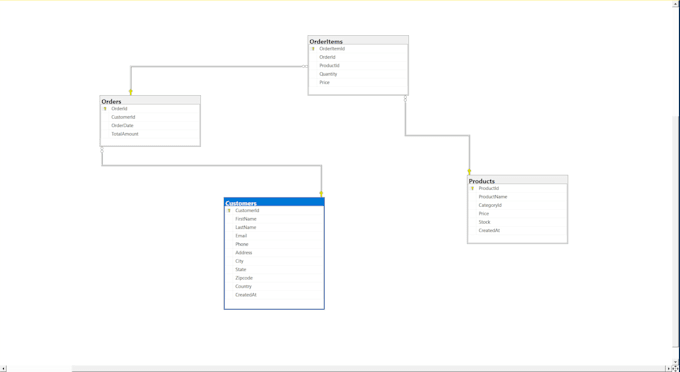
Task: Select the key endpoint above Customers table
Action: (x=321, y=194)
